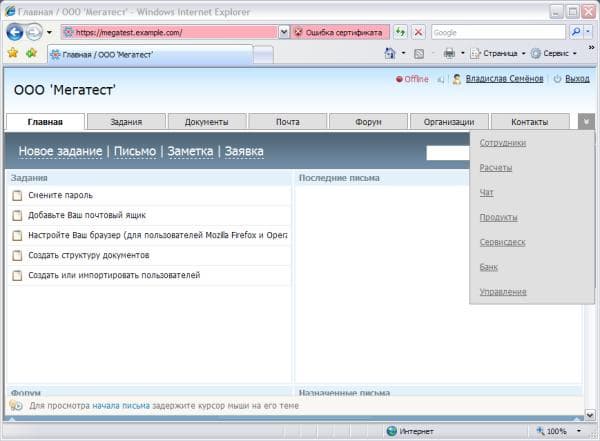Click the 'начала письма' hint link
Image resolution: width=600 pixels, height=441 pixels.
click(121, 405)
